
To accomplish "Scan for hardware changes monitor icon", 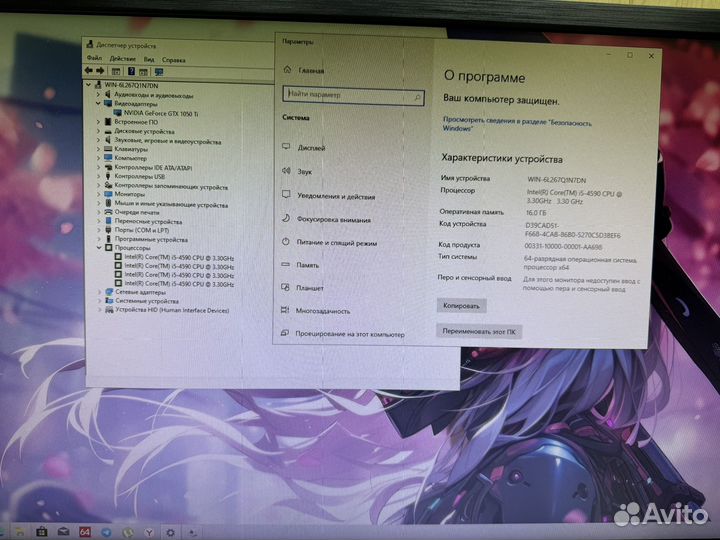I will click(x=159, y=72).
